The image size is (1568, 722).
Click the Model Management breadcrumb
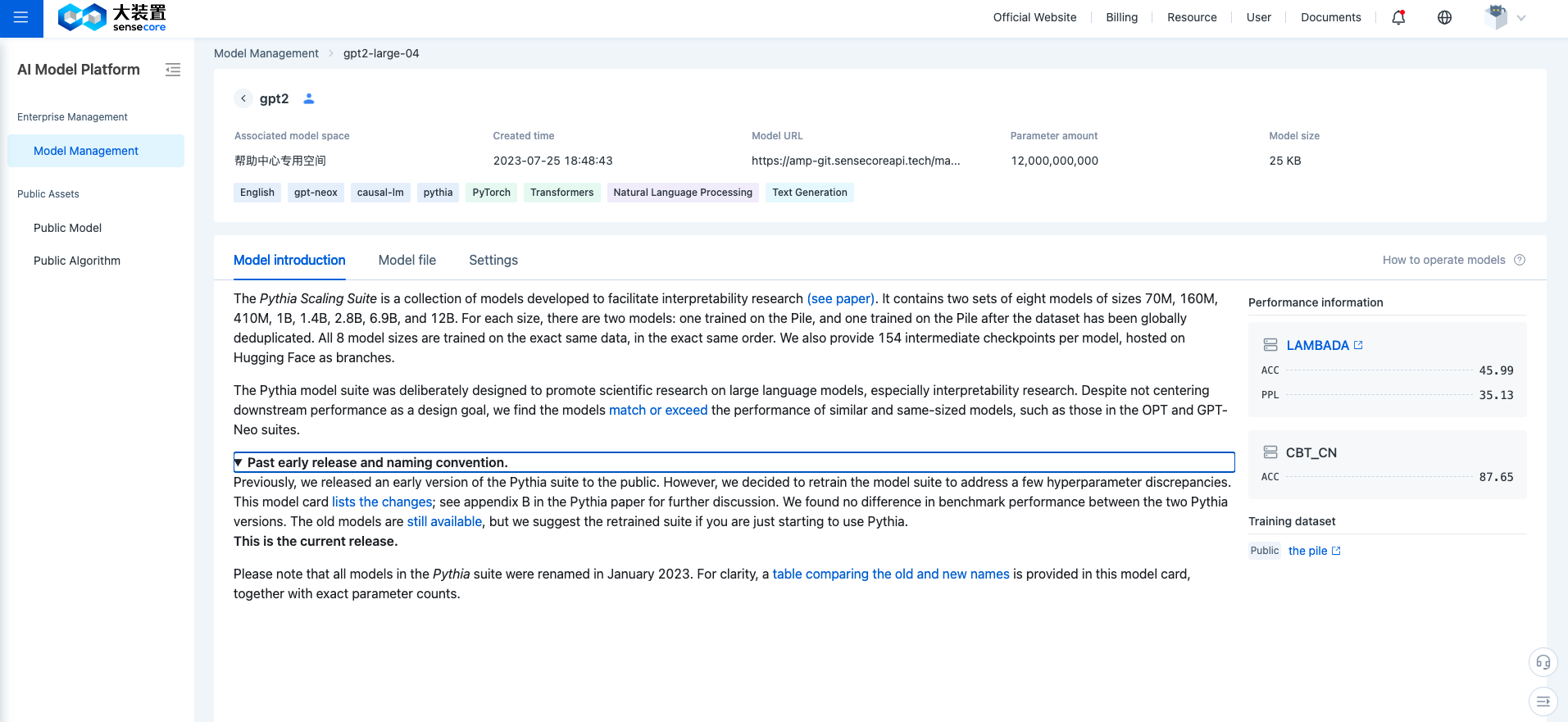click(x=266, y=53)
